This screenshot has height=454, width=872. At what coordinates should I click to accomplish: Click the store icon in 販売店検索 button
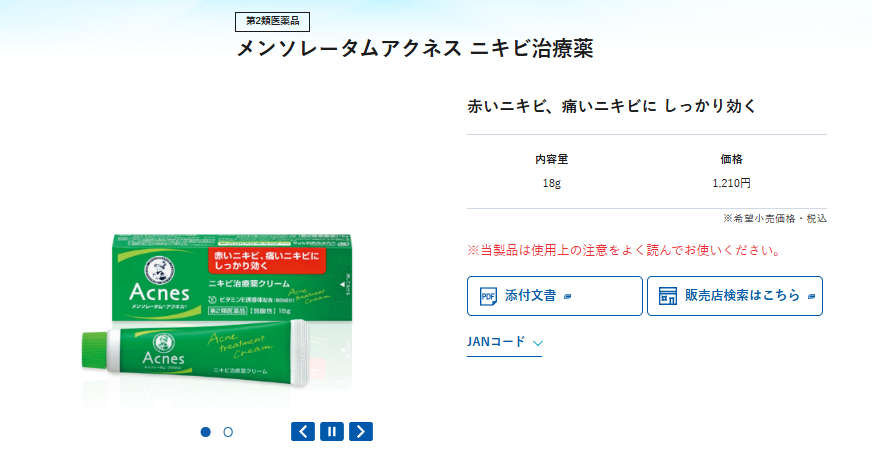pos(667,296)
